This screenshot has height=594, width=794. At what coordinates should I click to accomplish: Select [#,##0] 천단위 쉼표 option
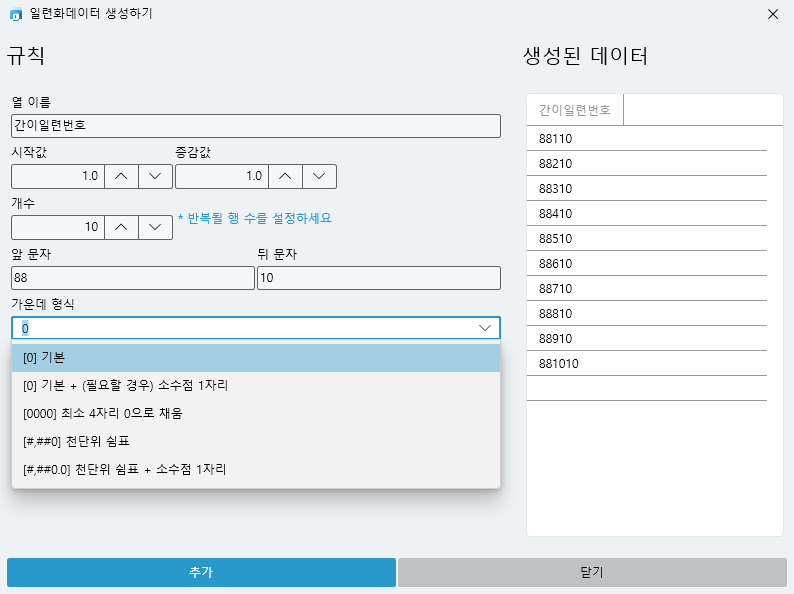click(256, 442)
